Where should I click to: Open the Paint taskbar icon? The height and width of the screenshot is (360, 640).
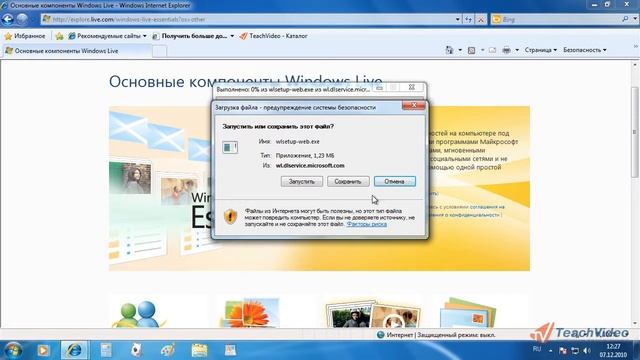coord(168,350)
